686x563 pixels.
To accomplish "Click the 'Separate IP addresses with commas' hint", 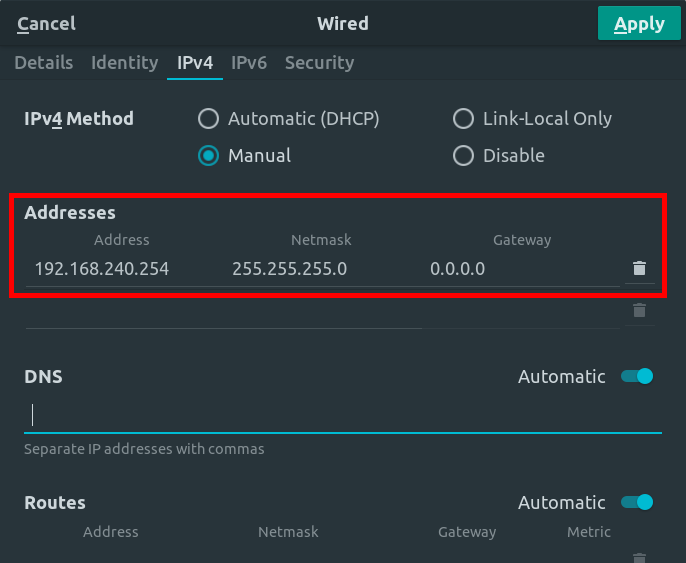I will (144, 449).
